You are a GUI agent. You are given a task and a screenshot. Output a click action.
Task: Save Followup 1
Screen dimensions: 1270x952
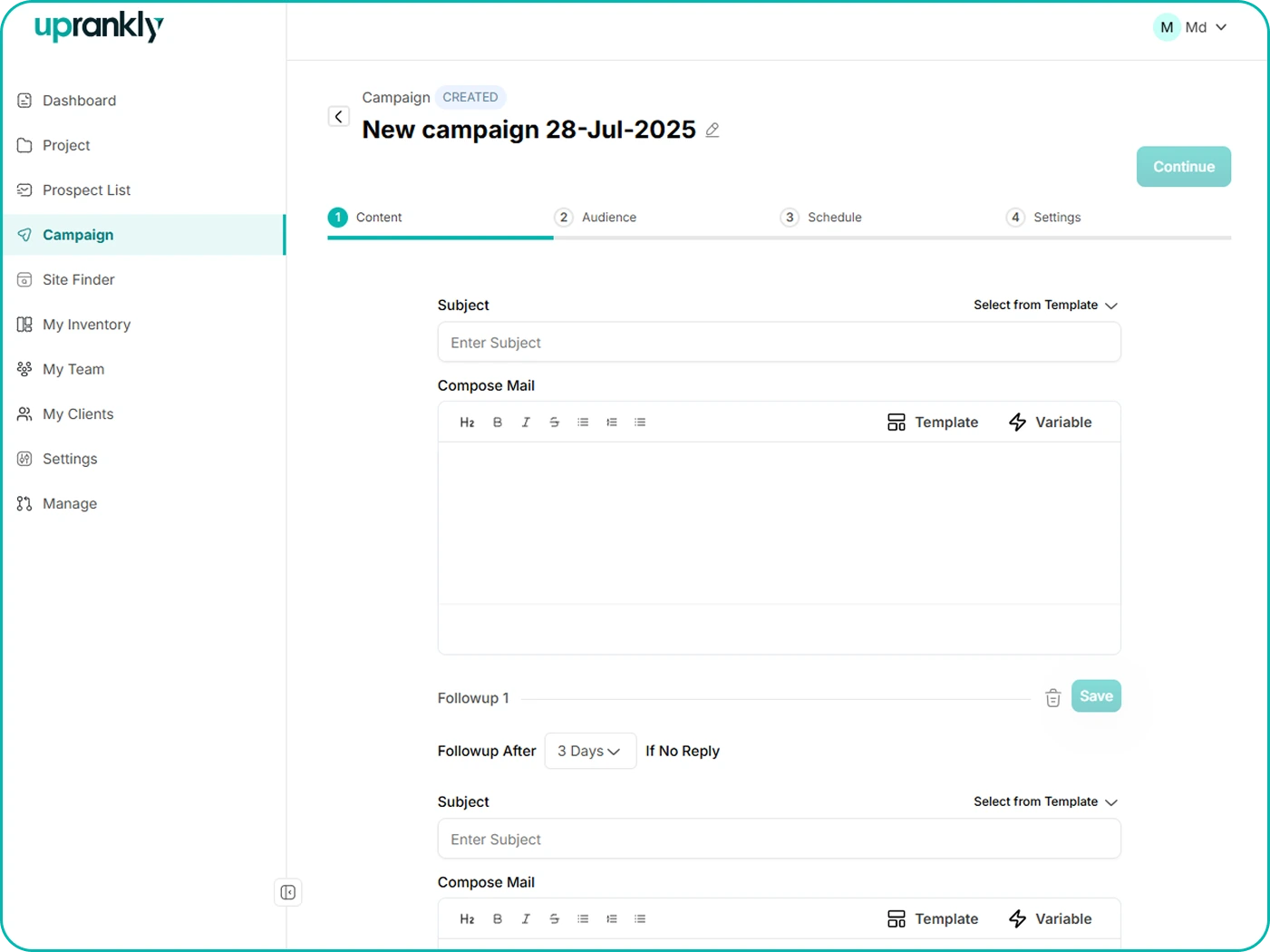(1096, 696)
